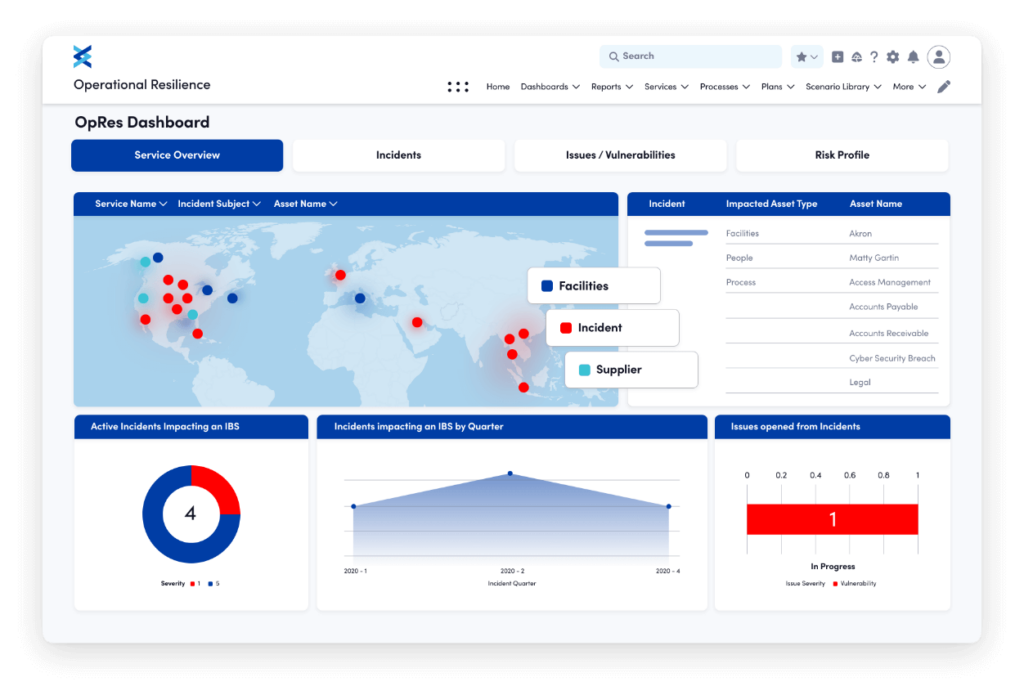
Task: Switch to the Risk Profile tab
Action: coord(841,155)
